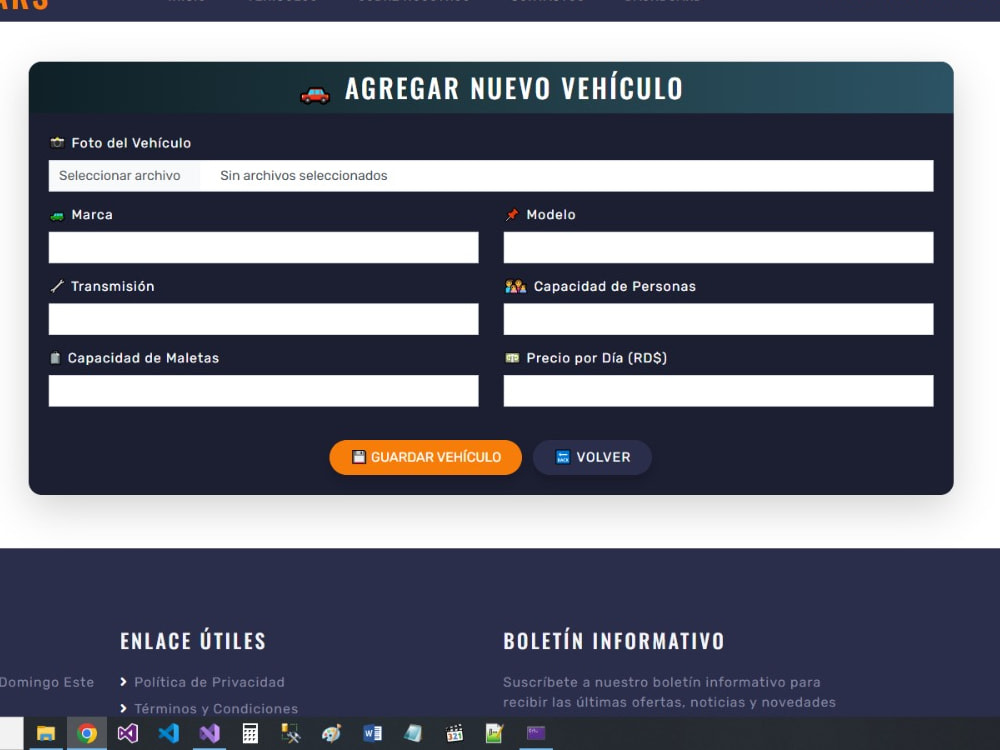Focus the Marca input field
1000x750 pixels.
click(263, 247)
